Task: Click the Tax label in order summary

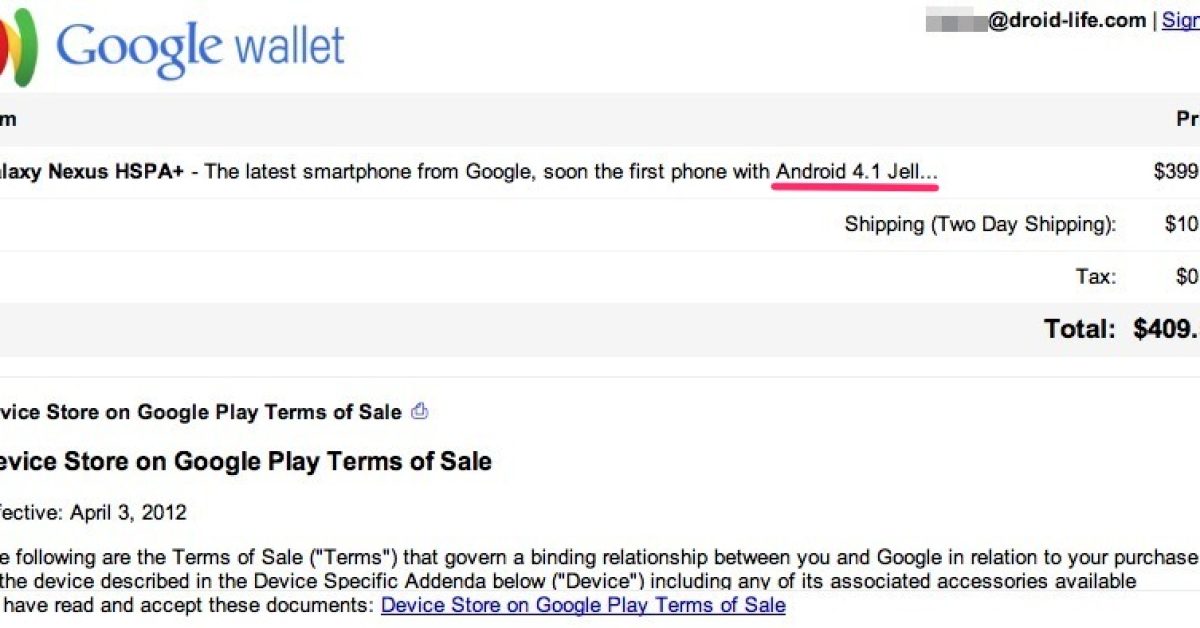Action: pyautogui.click(x=1095, y=277)
